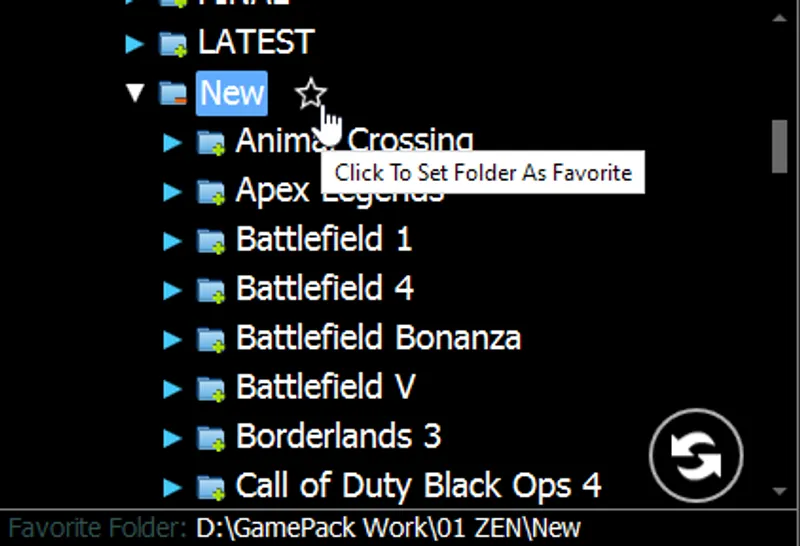800x546 pixels.
Task: Expand the Call of Duty Black Ops 4 arrow
Action: pos(172,487)
